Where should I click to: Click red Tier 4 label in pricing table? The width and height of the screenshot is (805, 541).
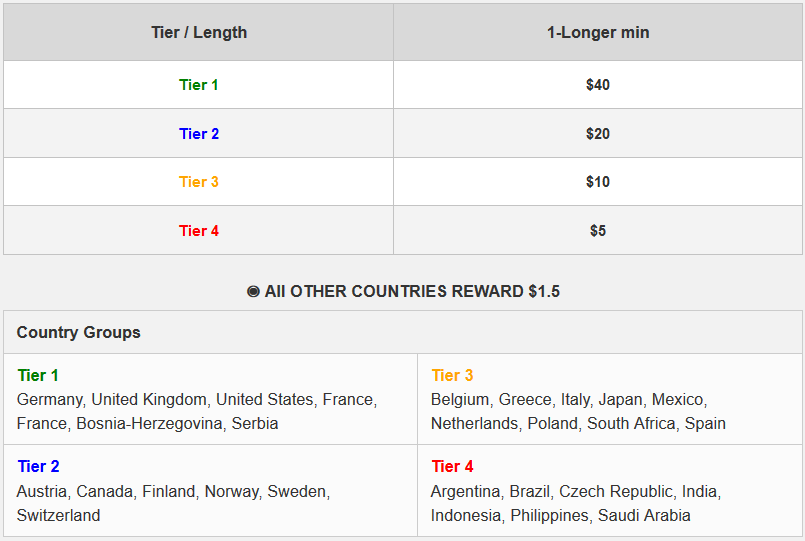tap(199, 231)
